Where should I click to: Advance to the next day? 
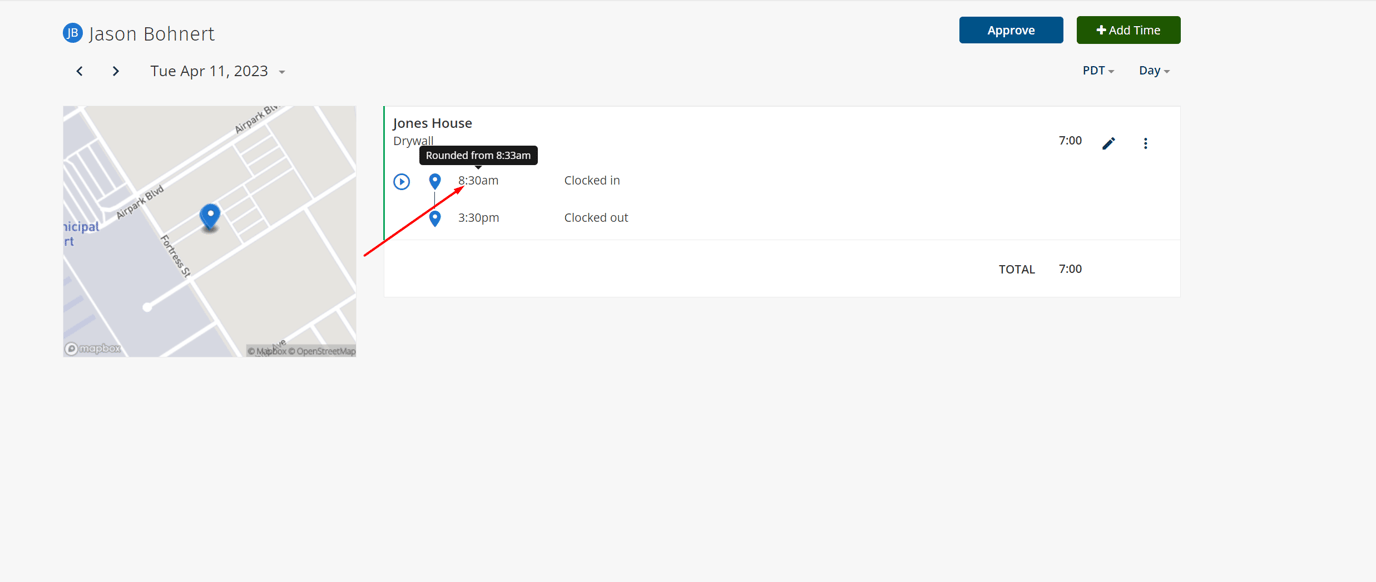coord(116,71)
